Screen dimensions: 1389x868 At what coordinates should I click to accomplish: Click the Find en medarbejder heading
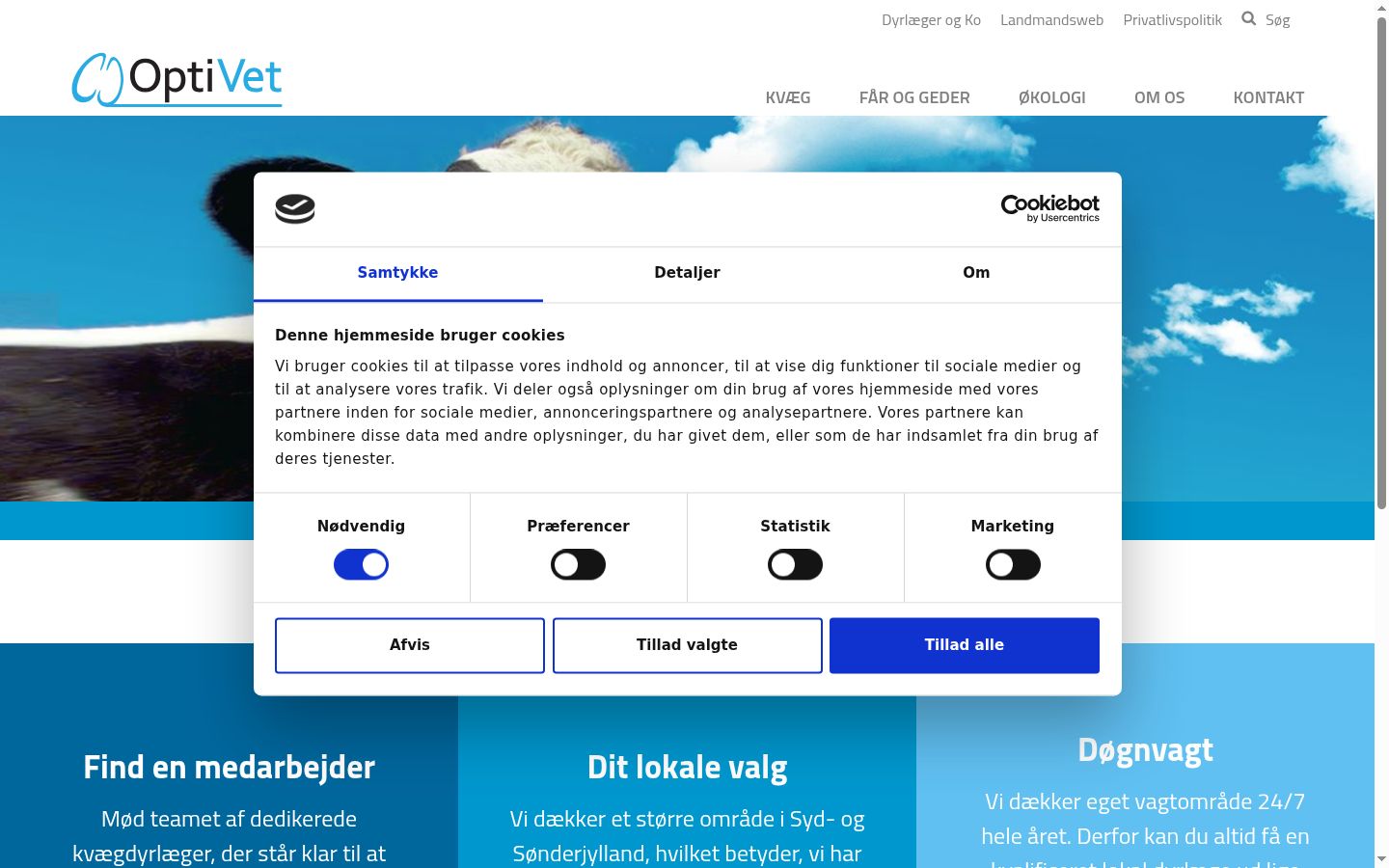point(229,767)
